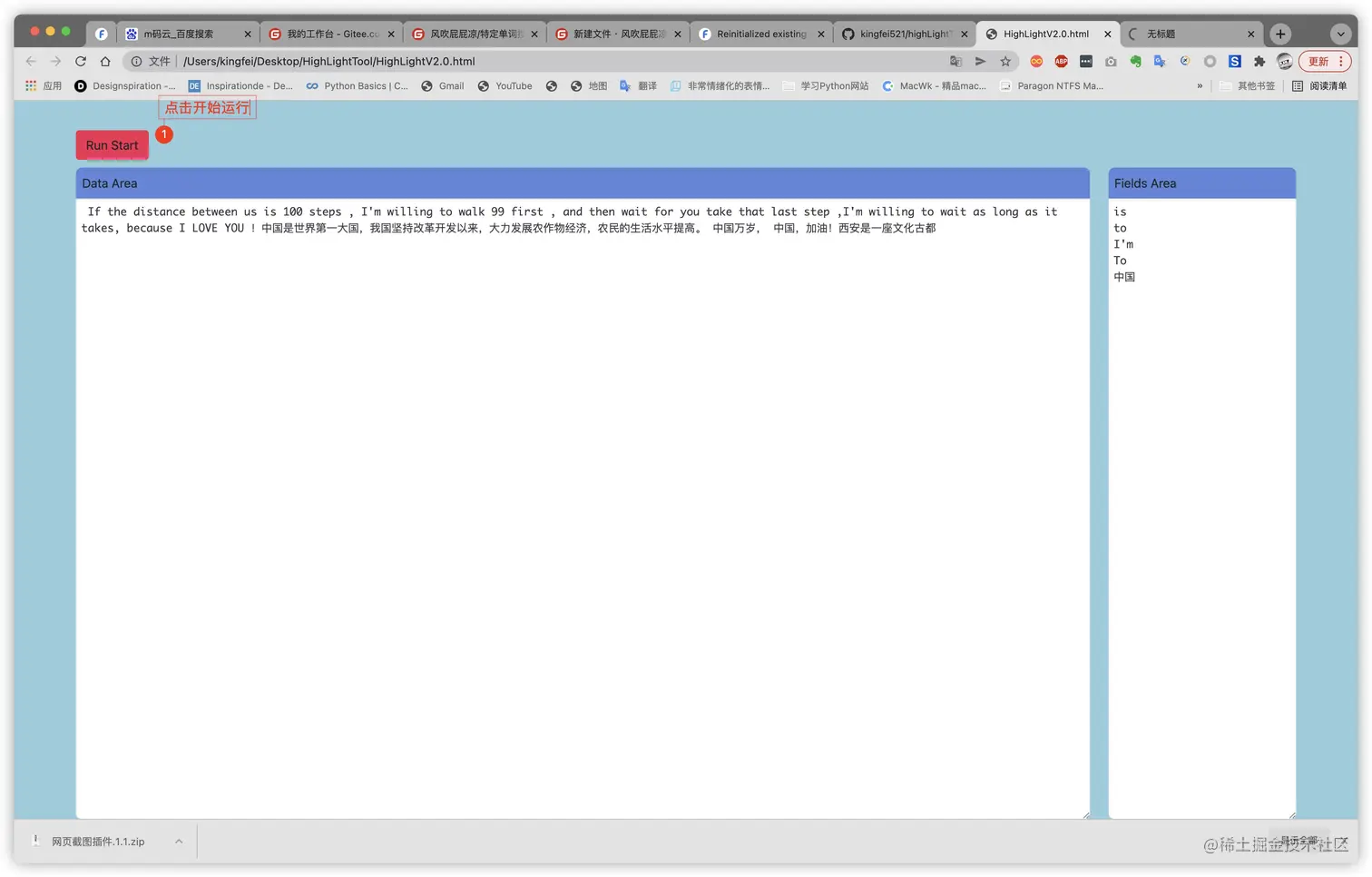Click the Data Area resize handle

point(1085,814)
